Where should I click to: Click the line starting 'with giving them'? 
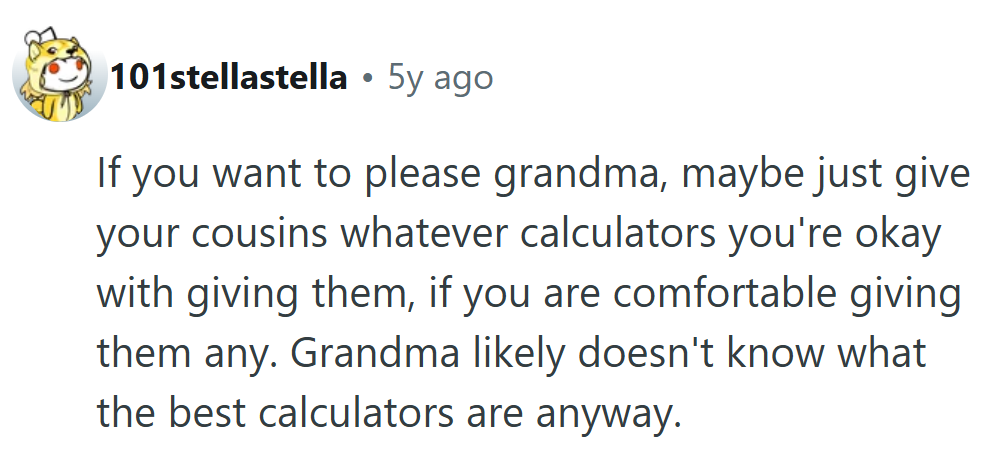pos(528,295)
